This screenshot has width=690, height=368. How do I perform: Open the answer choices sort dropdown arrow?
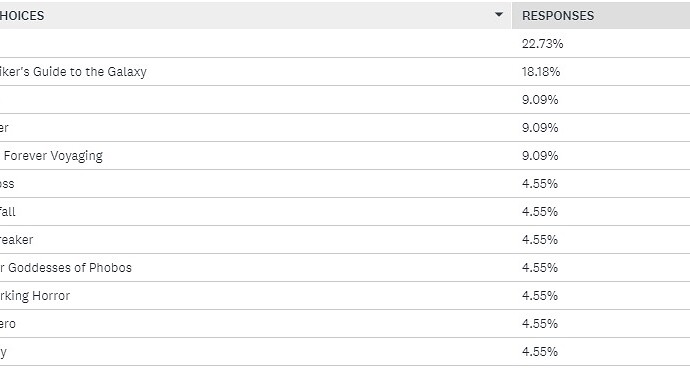(499, 15)
